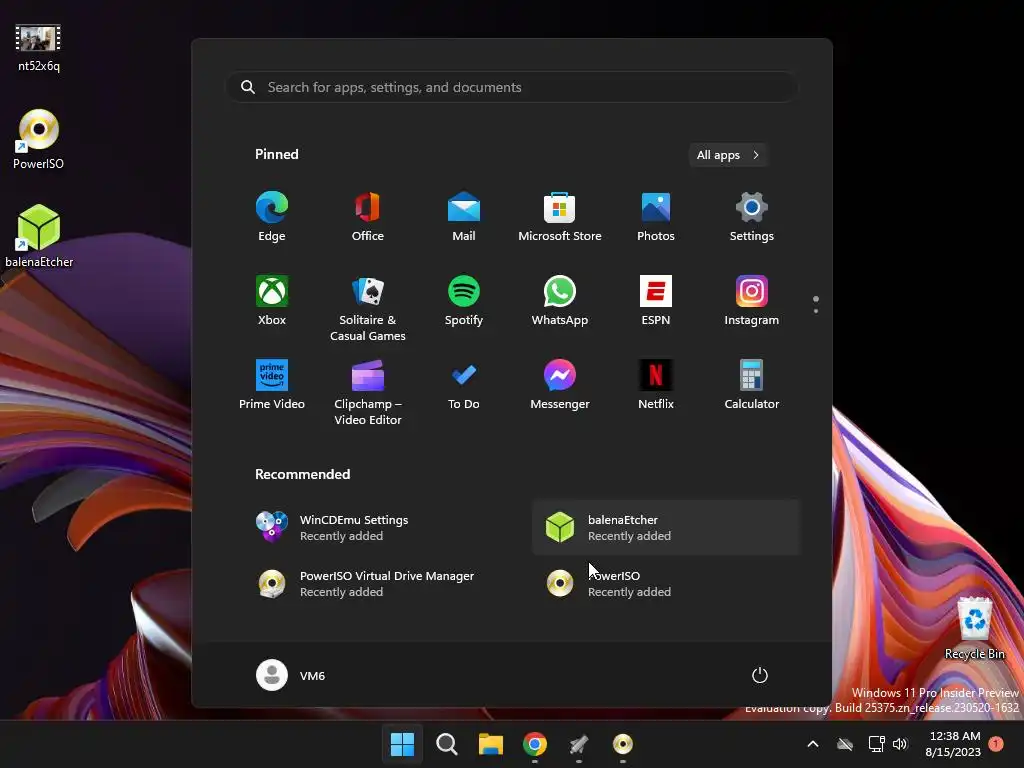Image resolution: width=1024 pixels, height=768 pixels.
Task: Click the cloud sync tray icon
Action: tap(845, 744)
